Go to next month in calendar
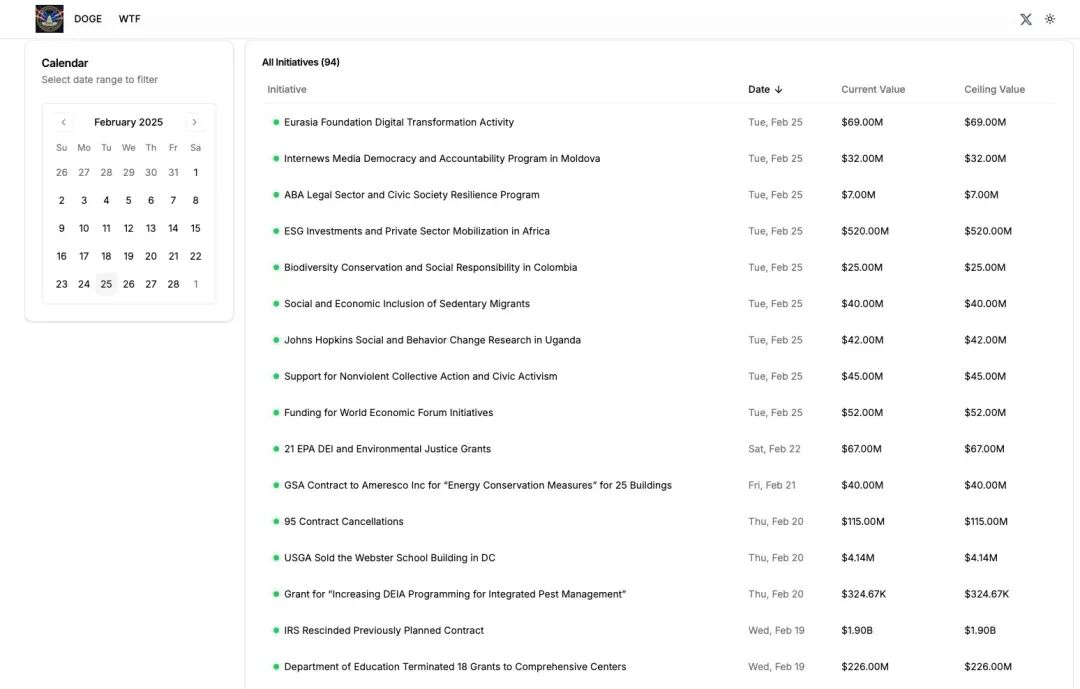This screenshot has height=689, width=1080. 194,122
